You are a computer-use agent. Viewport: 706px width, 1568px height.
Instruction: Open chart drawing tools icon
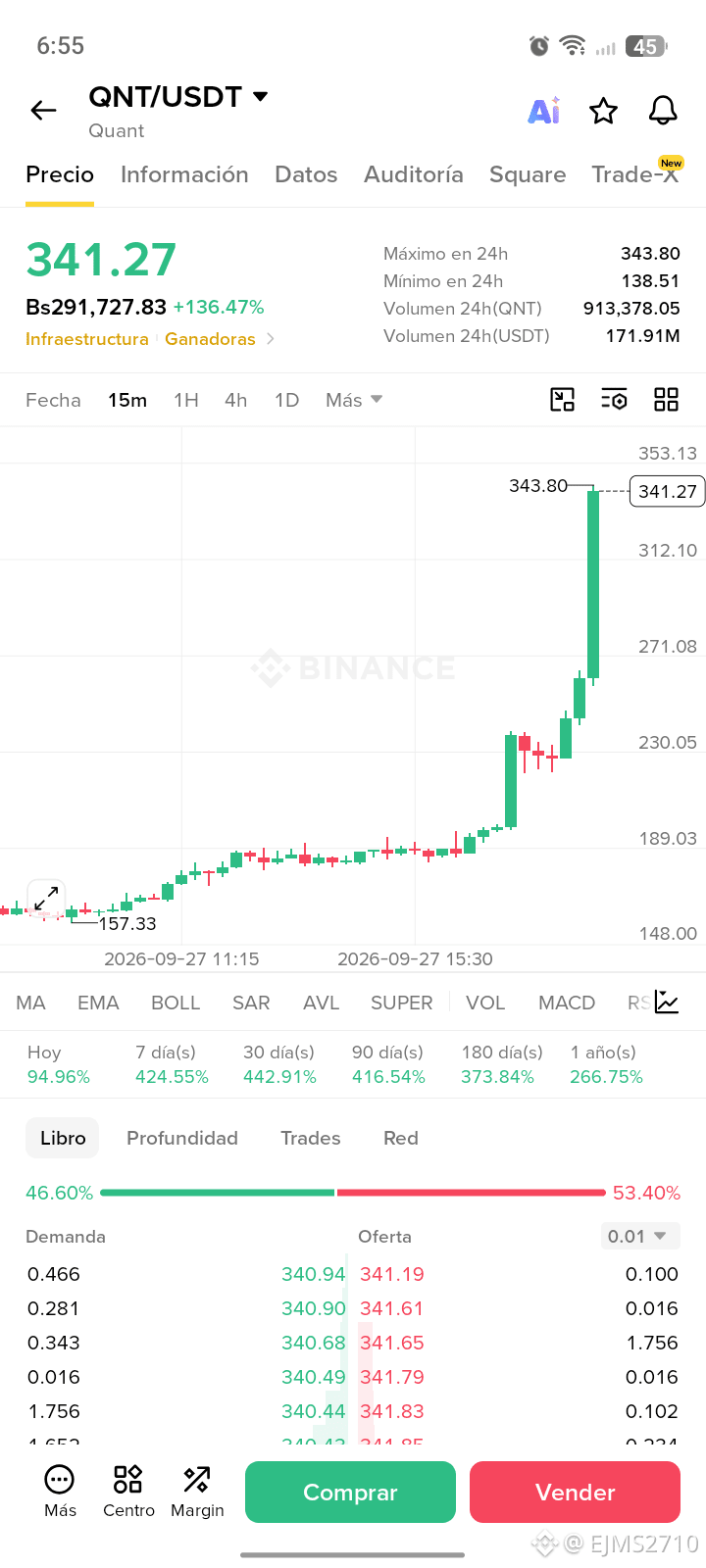pyautogui.click(x=562, y=399)
